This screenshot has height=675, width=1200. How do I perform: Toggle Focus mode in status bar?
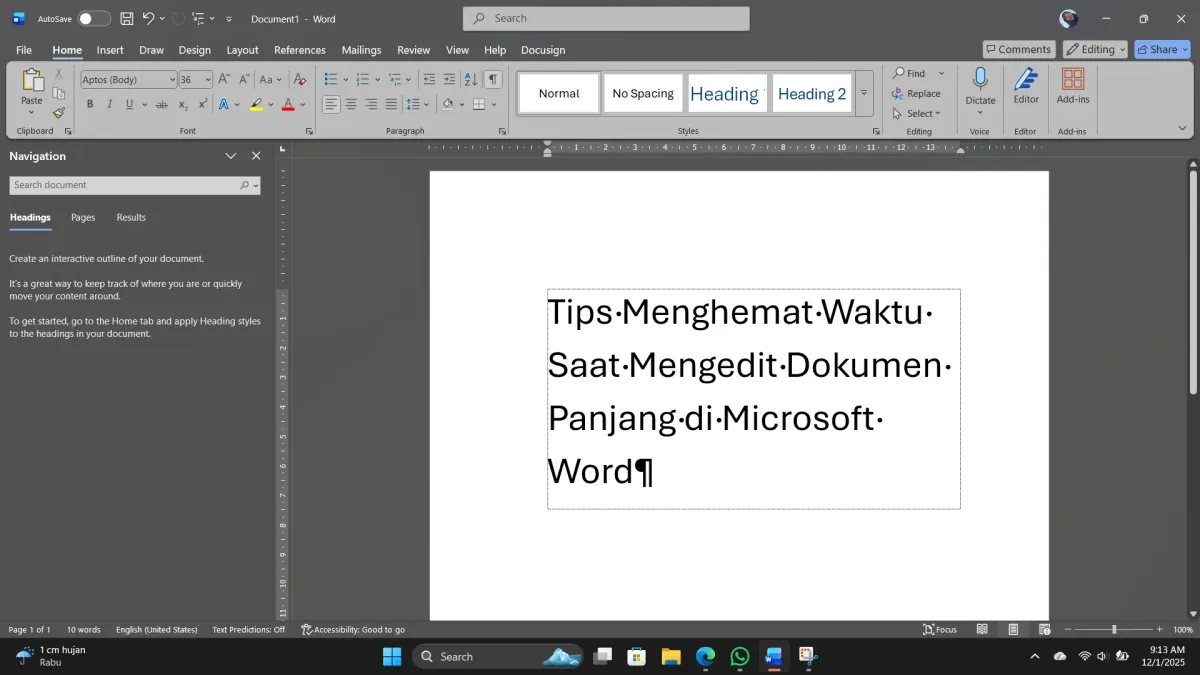[940, 629]
